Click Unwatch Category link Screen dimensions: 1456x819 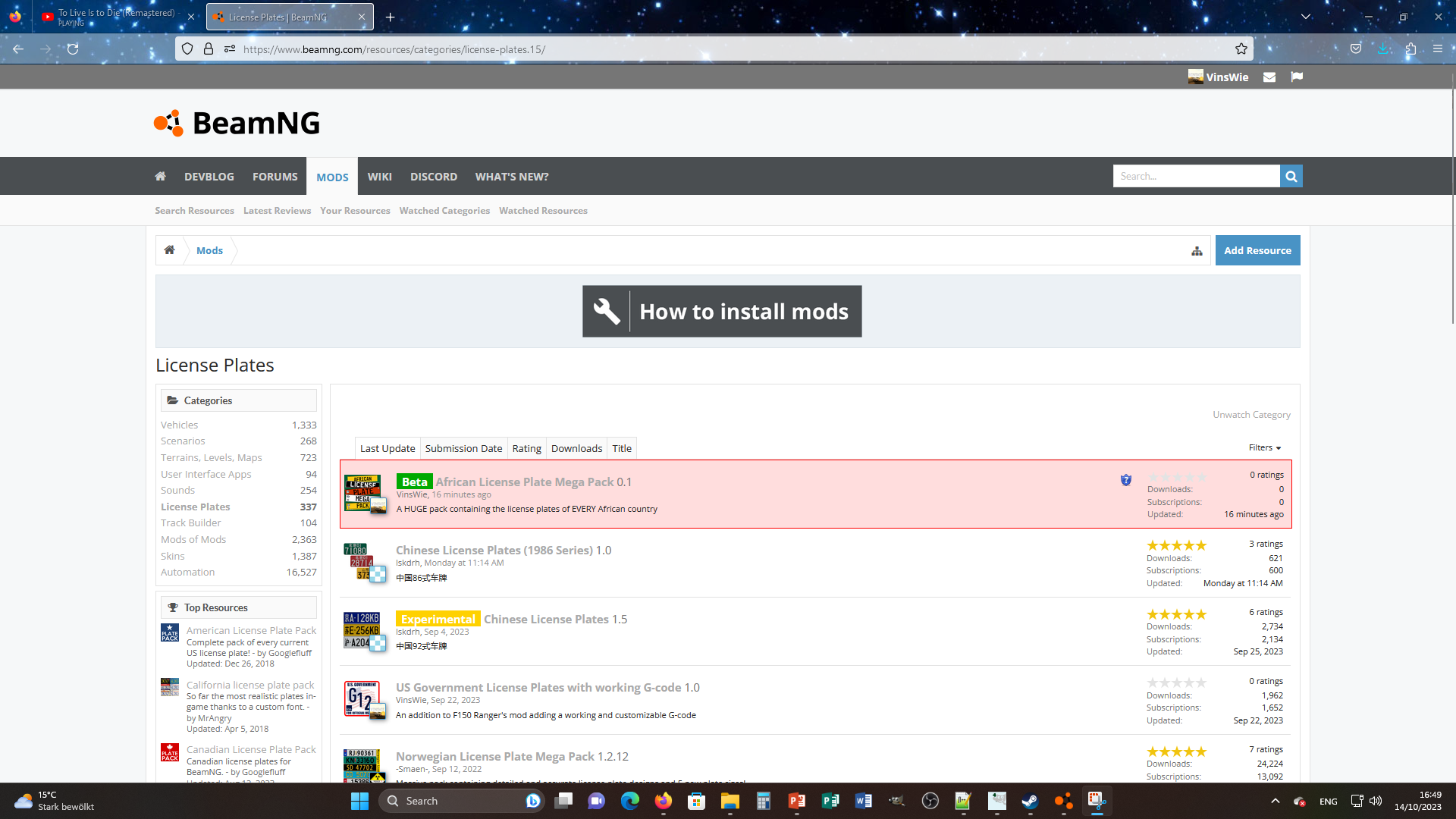1251,415
